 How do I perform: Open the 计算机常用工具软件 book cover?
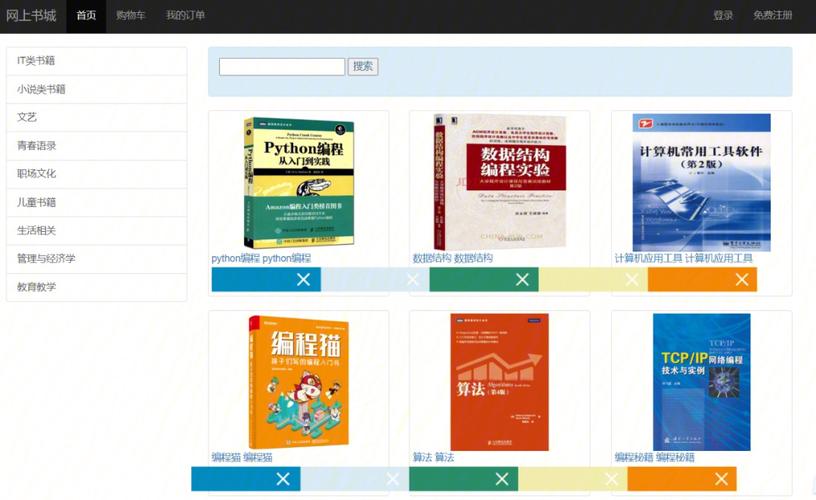tap(702, 183)
